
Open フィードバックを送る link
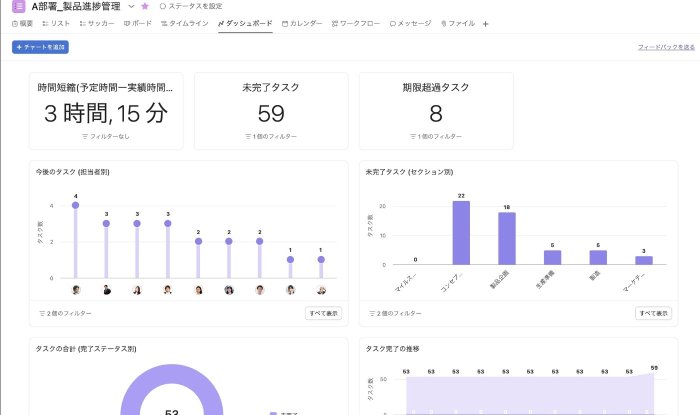666,47
